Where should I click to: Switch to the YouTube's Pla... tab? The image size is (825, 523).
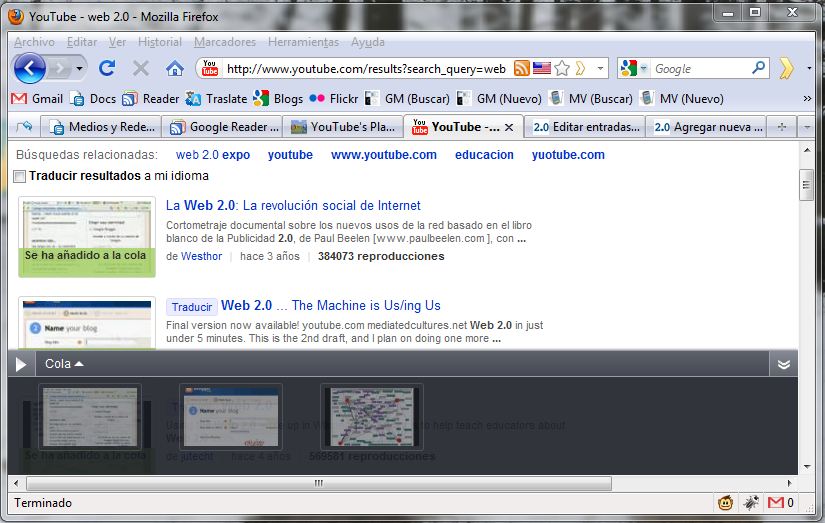[343, 127]
